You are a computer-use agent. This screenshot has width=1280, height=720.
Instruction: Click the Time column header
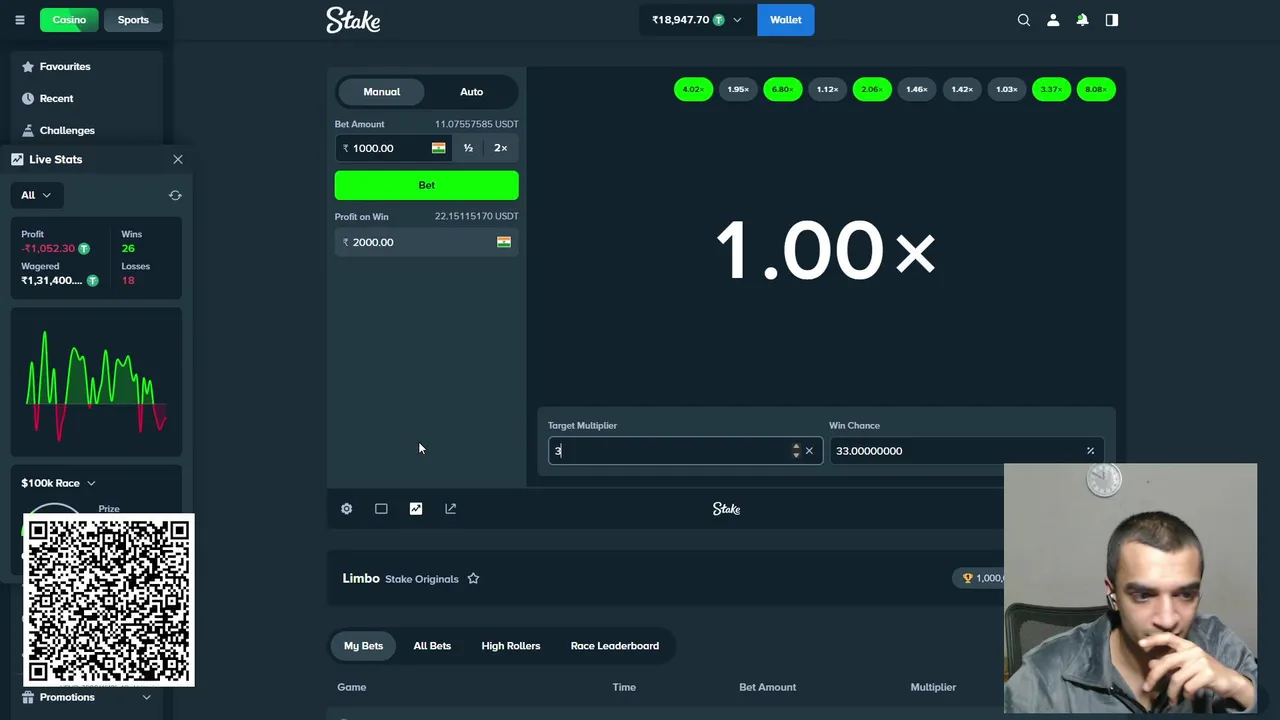[624, 687]
